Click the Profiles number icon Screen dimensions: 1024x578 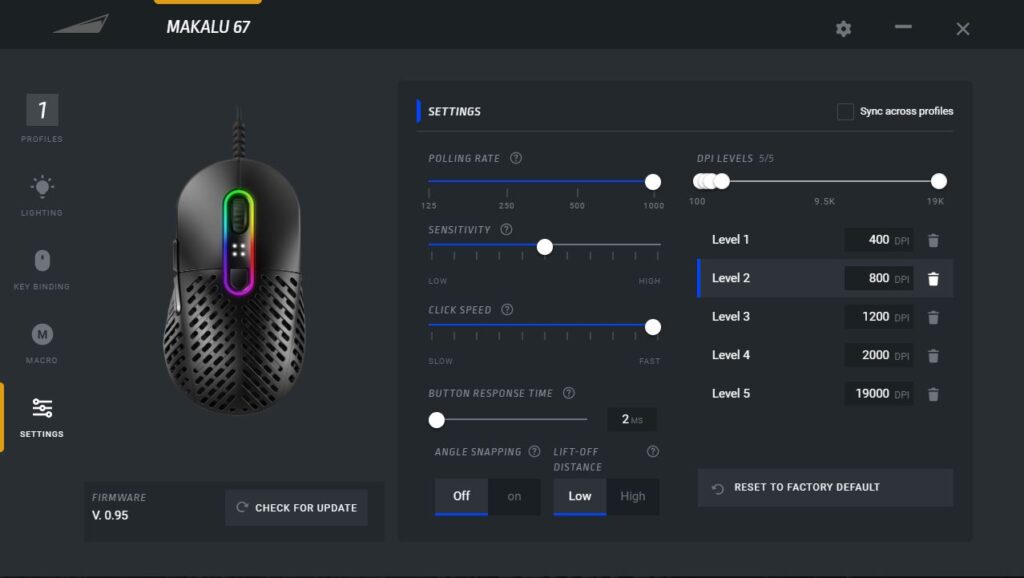(x=42, y=110)
